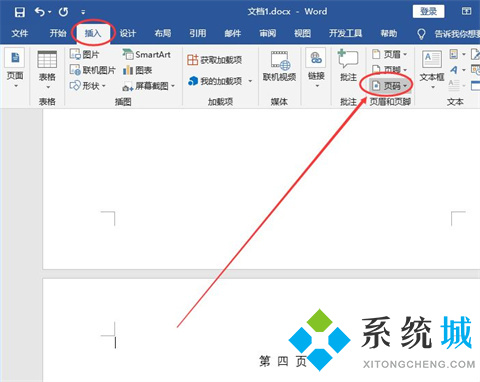480x382 pixels.
Task: Click the 第四页 text in document
Action: (x=283, y=361)
